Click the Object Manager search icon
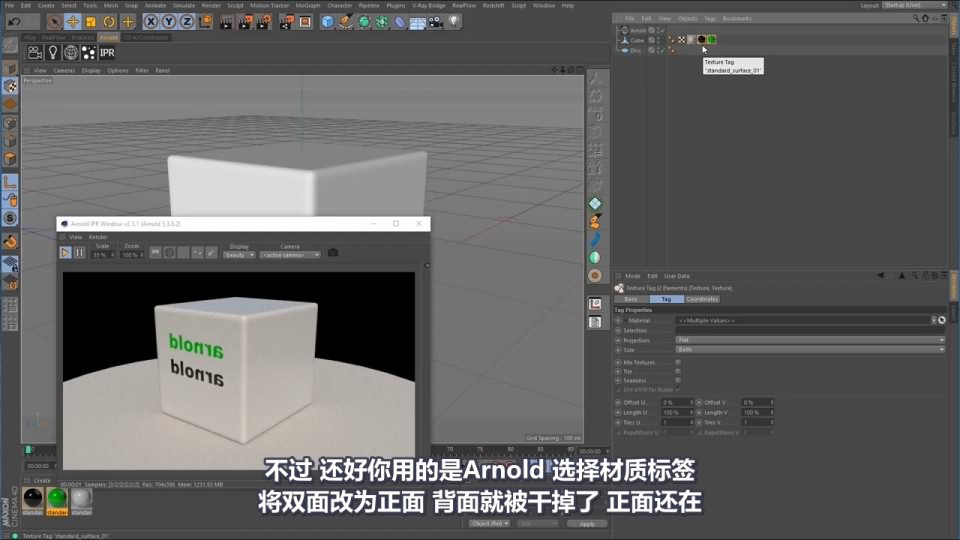 pyautogui.click(x=916, y=18)
